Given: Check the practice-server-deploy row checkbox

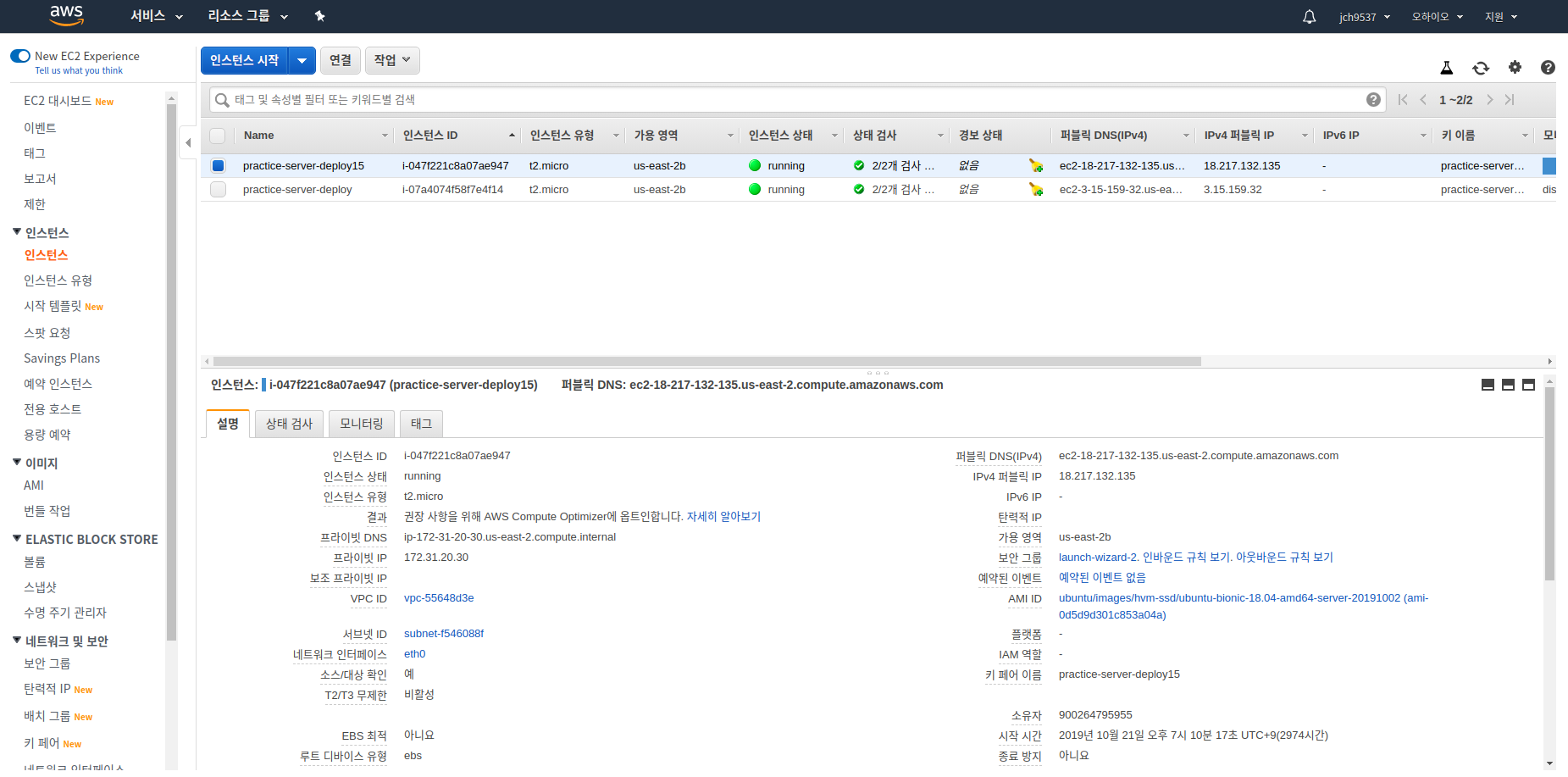Looking at the screenshot, I should coord(218,190).
